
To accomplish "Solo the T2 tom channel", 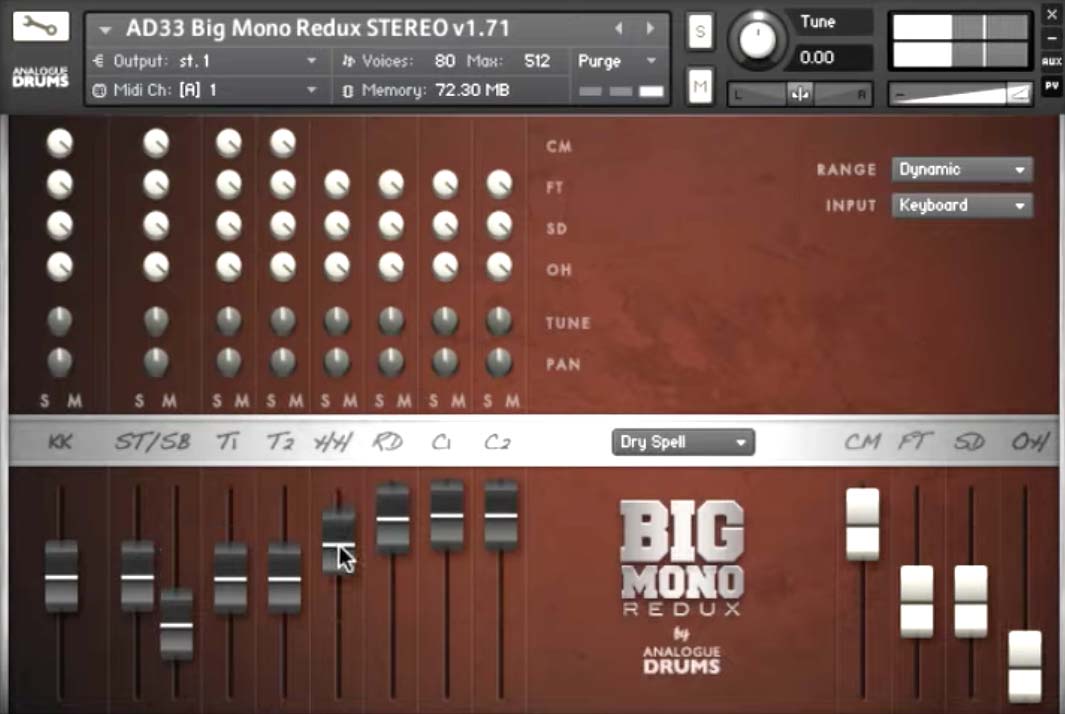I will click(271, 401).
